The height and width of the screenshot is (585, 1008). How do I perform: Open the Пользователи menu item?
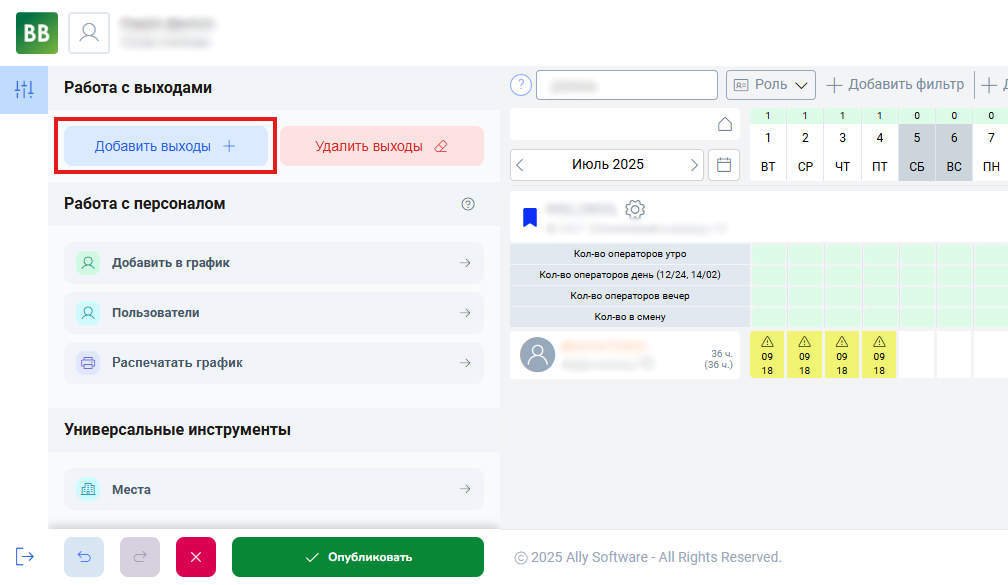[x=274, y=313]
